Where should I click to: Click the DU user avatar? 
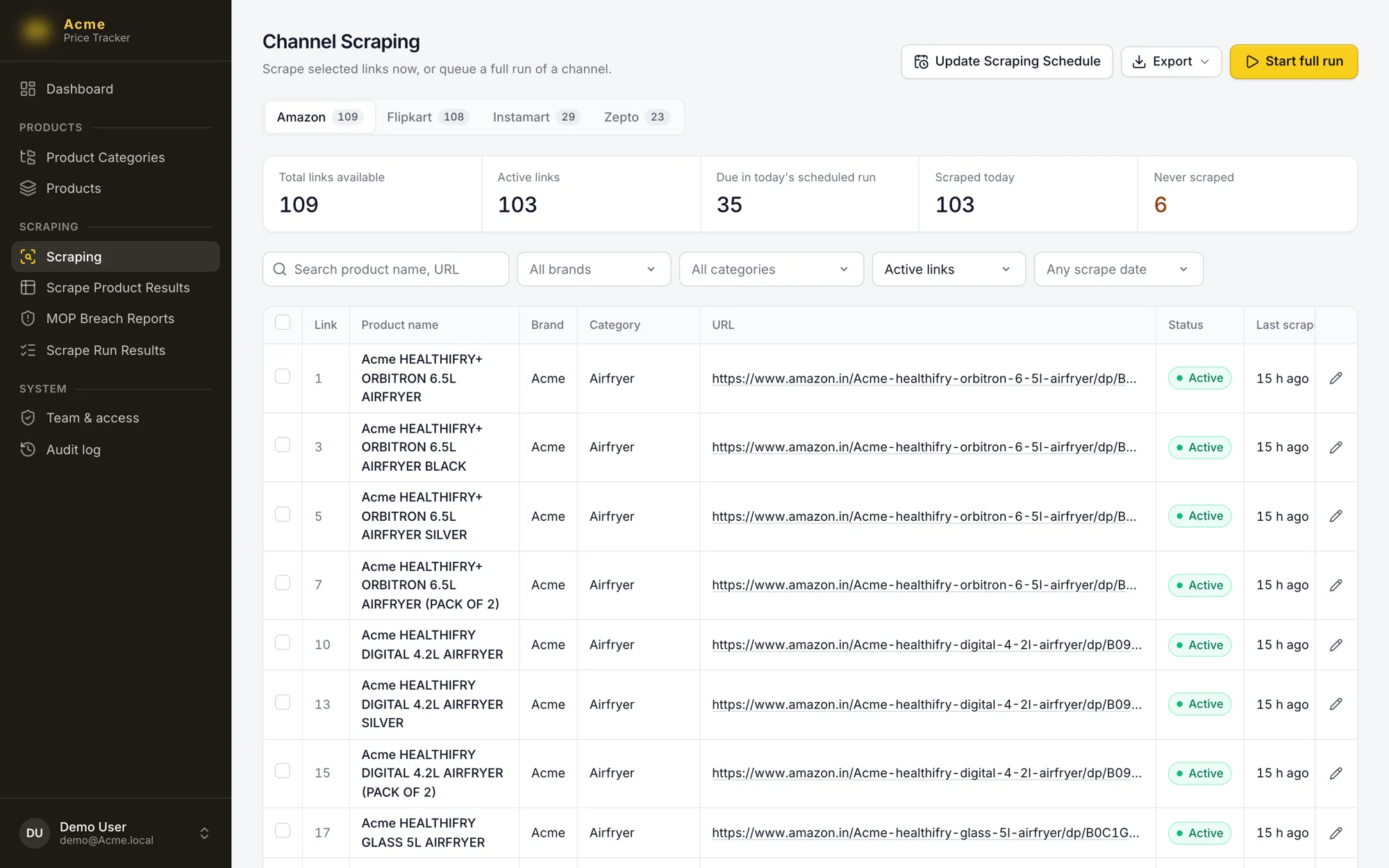(x=35, y=833)
